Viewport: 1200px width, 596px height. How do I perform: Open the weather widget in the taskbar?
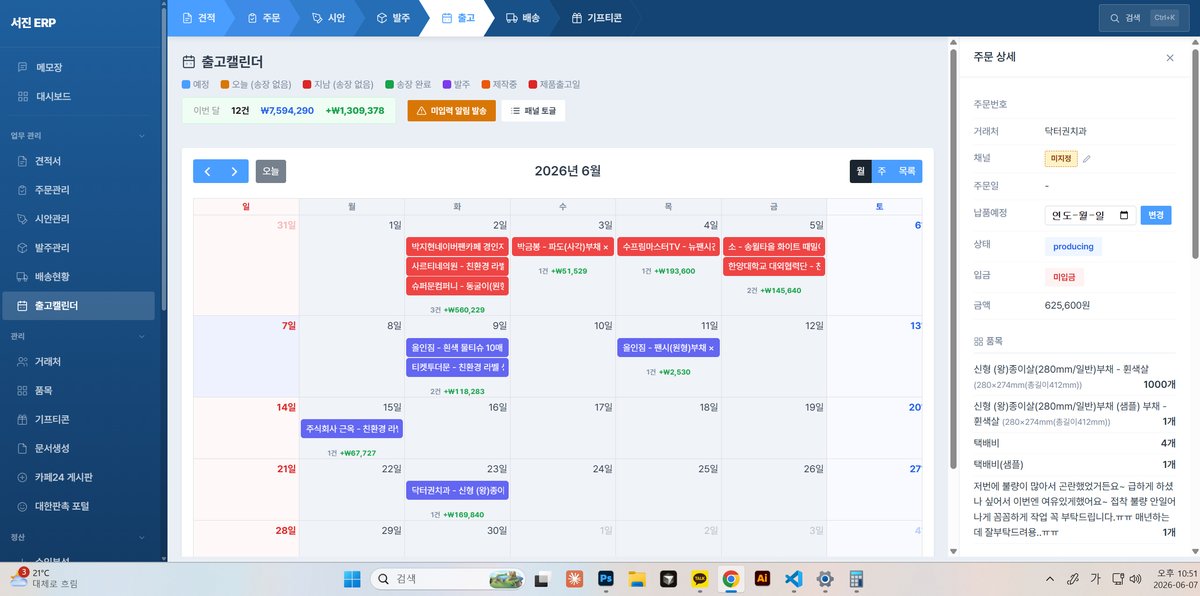[42, 578]
